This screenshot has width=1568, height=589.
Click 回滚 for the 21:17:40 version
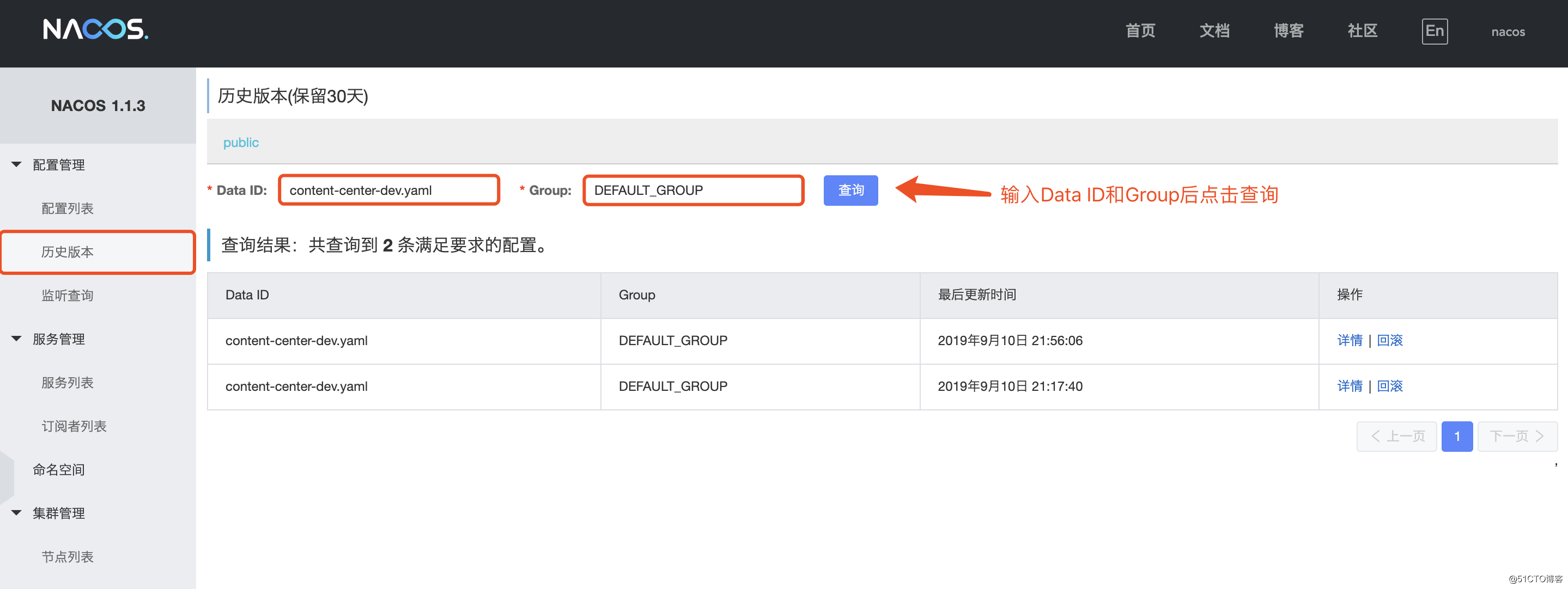point(1389,386)
